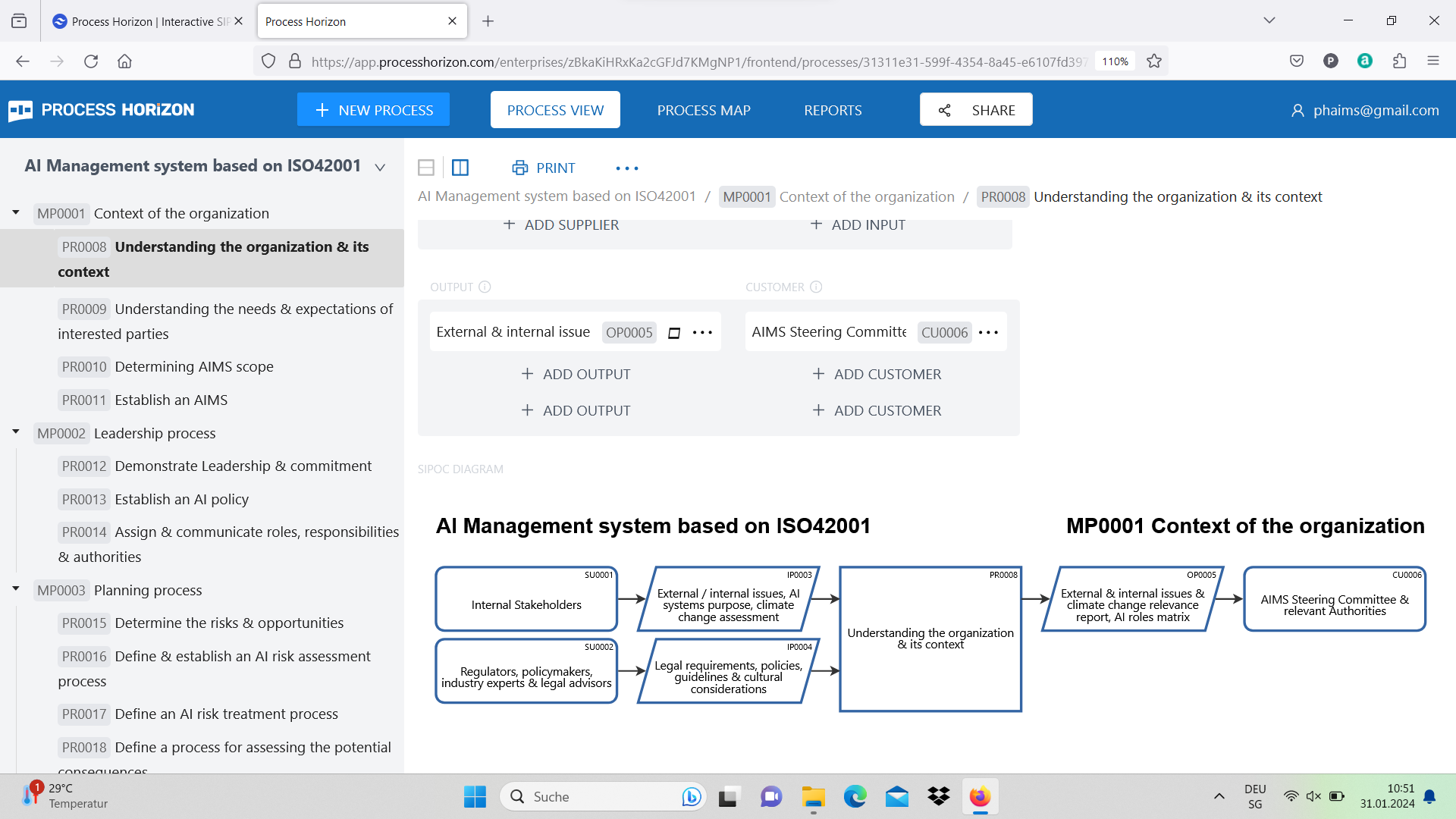Open Windows Start menu
The height and width of the screenshot is (819, 1456).
[x=475, y=797]
